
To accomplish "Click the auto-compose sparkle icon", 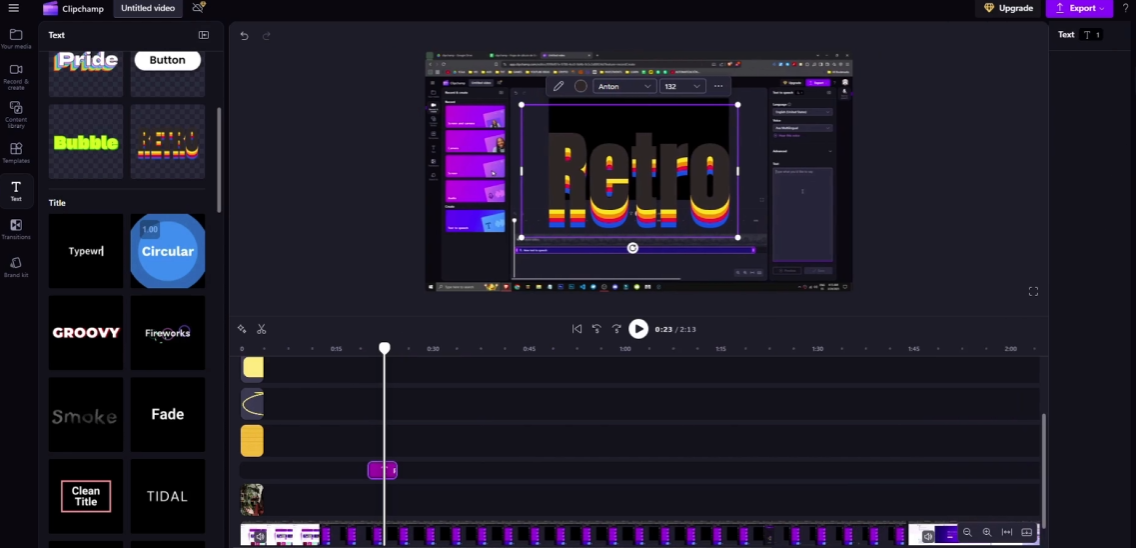I will [242, 329].
